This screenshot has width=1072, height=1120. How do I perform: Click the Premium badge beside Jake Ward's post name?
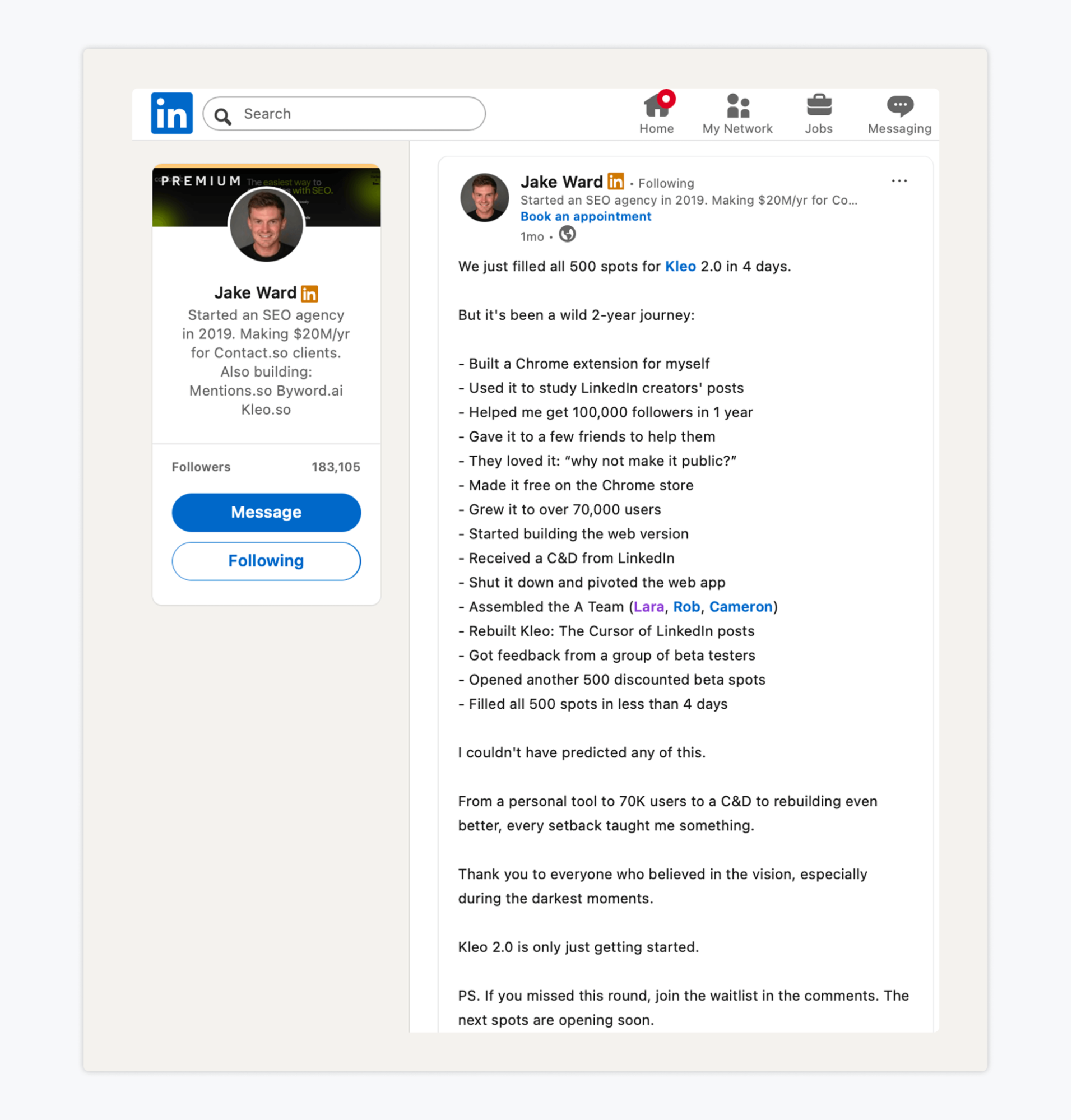615,181
